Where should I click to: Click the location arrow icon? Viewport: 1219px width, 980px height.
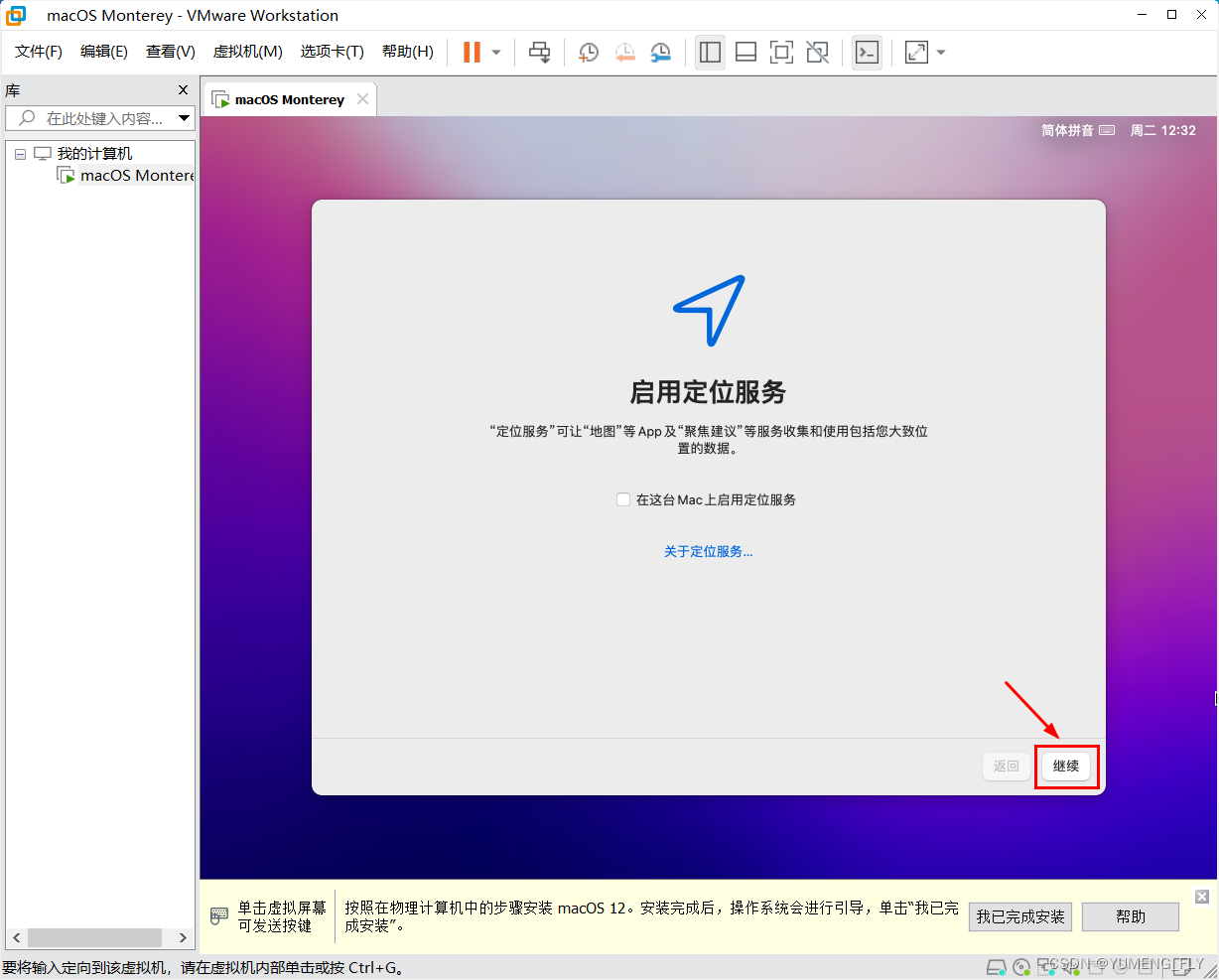709,311
